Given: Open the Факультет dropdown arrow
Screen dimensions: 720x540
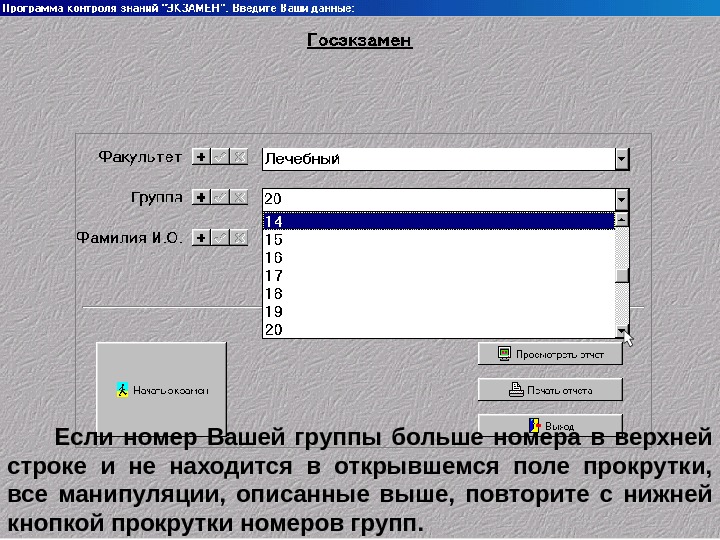Looking at the screenshot, I should pyautogui.click(x=621, y=159).
